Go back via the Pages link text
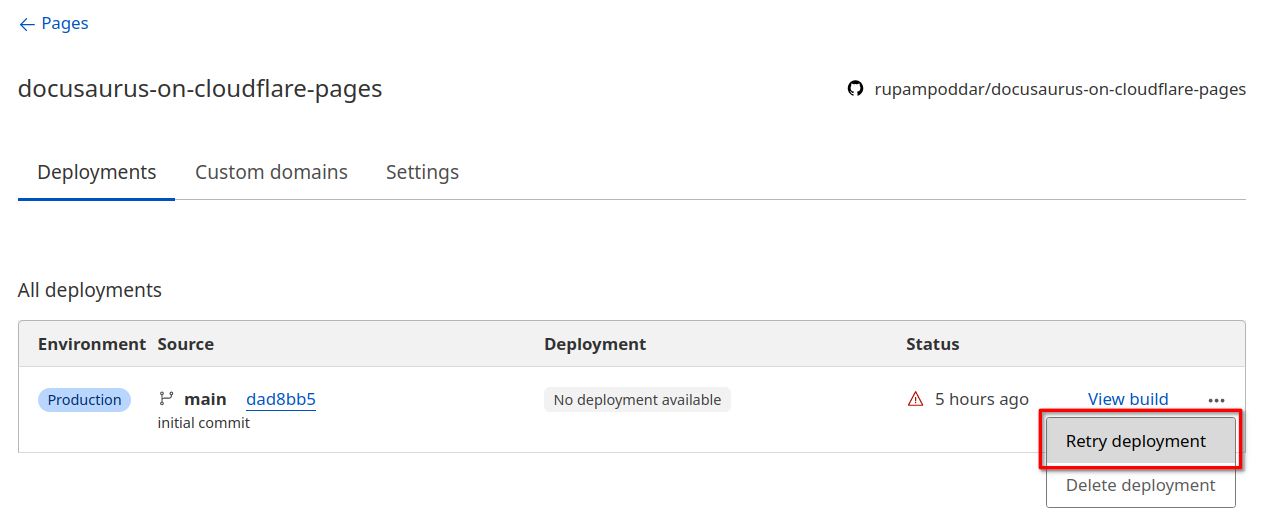Image resolution: width=1264 pixels, height=520 pixels. (x=65, y=24)
